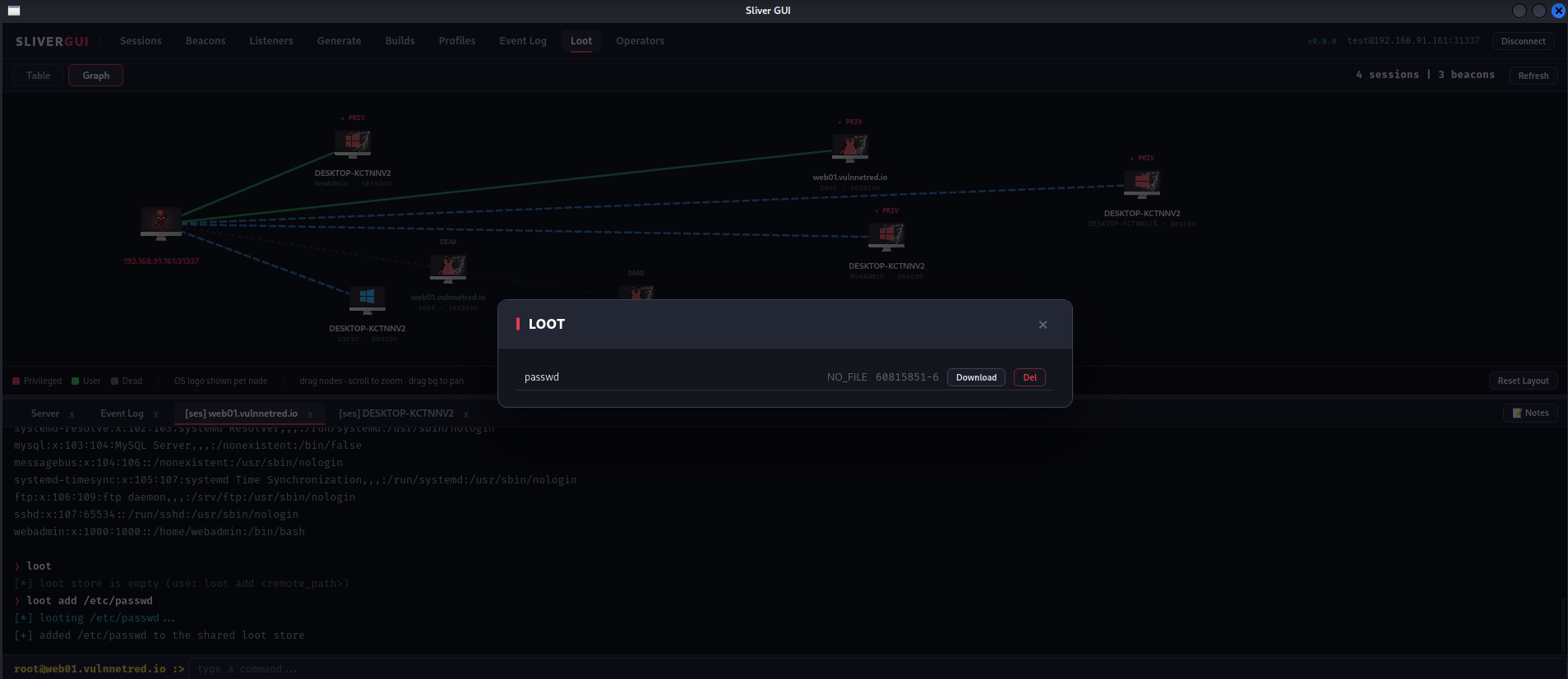Open the Notes panel
This screenshot has height=679, width=1568.
pos(1530,413)
